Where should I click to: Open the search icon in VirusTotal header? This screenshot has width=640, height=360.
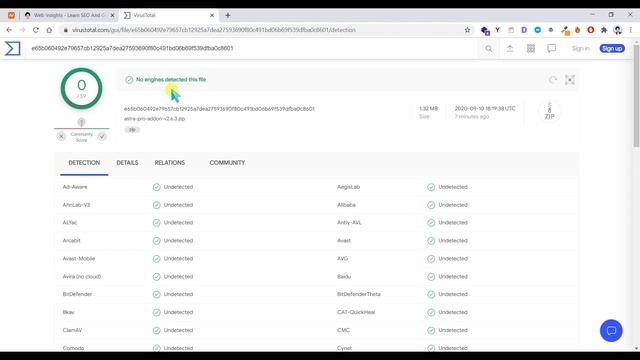489,49
